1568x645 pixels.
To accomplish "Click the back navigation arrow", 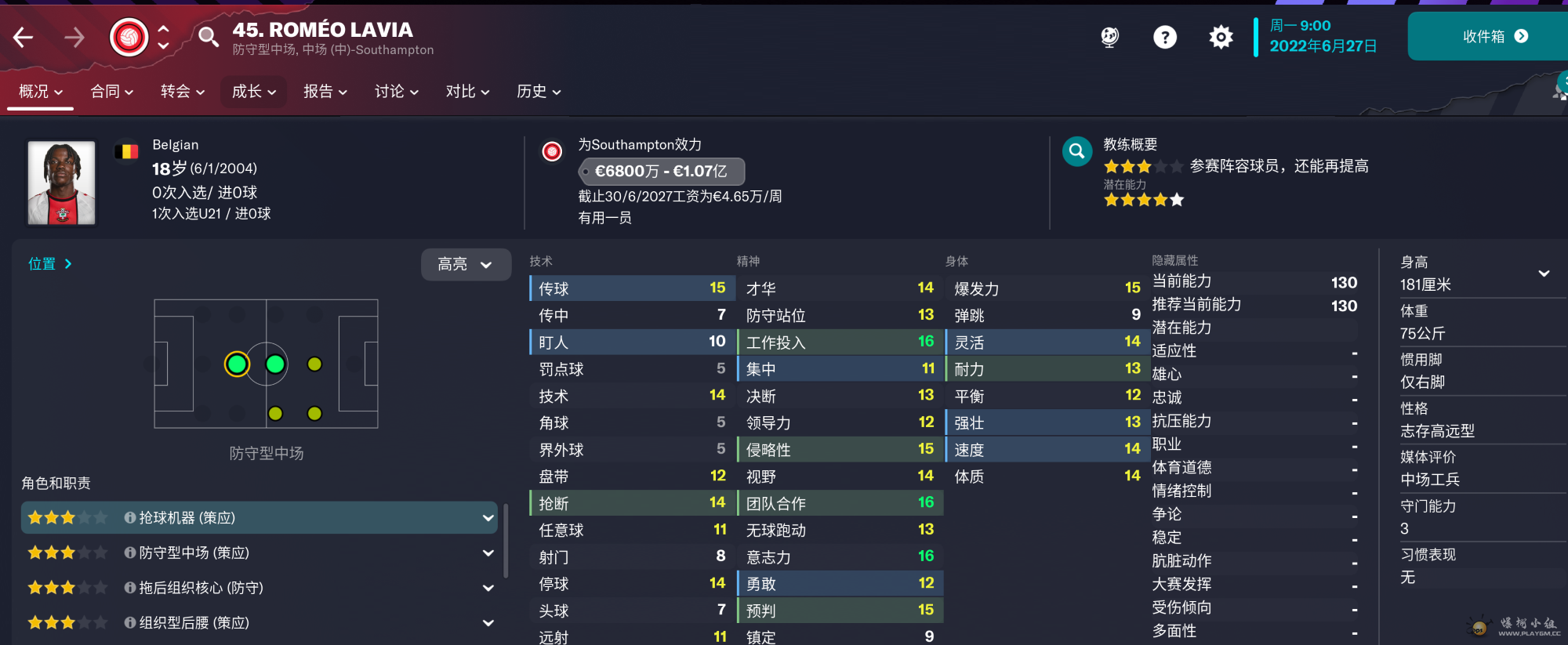I will (24, 37).
